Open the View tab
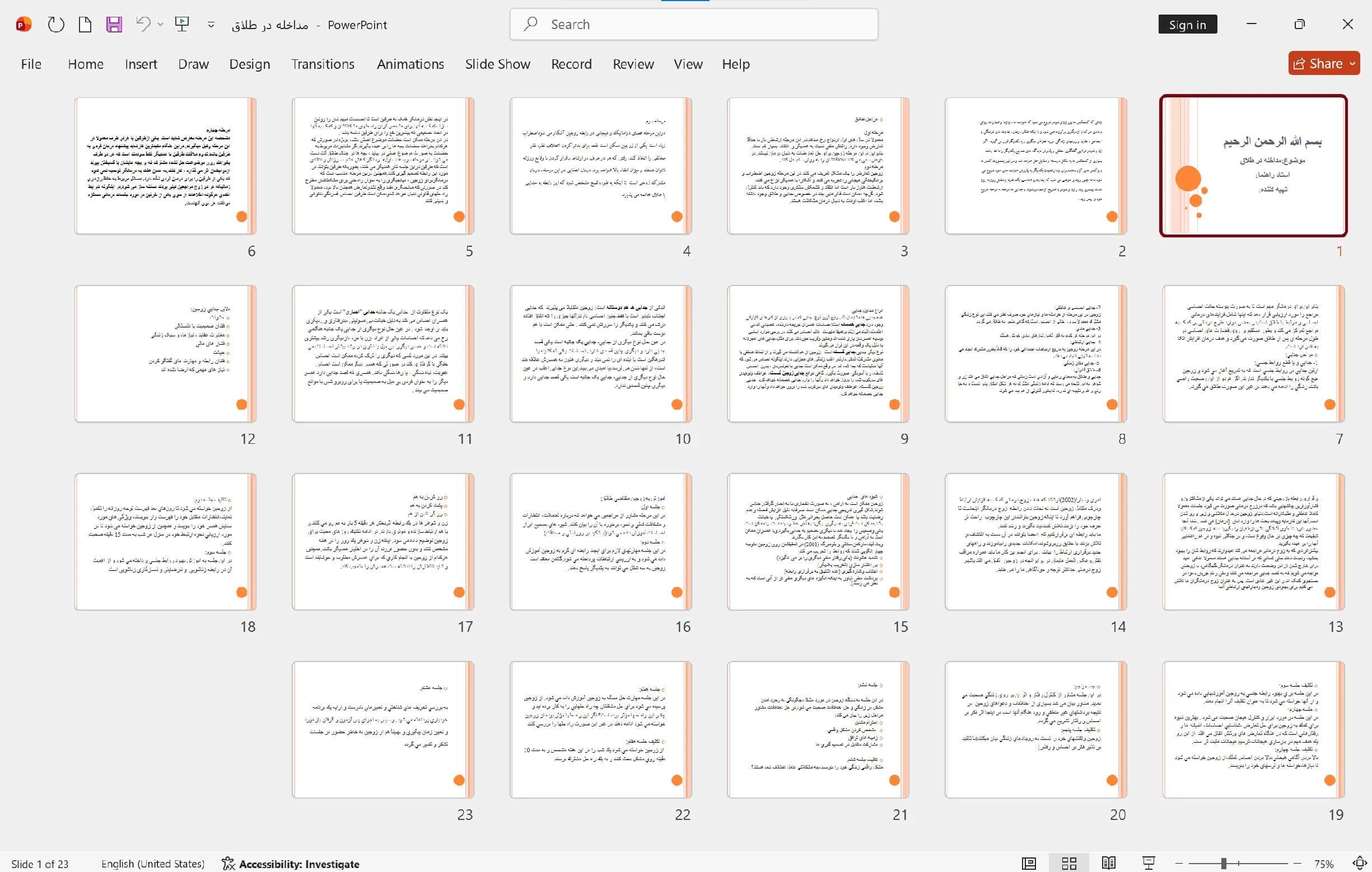The width and height of the screenshot is (1372, 872). [x=688, y=64]
